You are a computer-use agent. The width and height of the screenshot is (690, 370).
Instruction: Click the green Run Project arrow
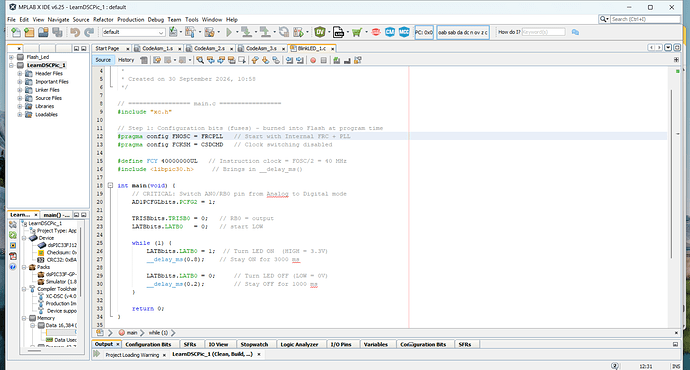coord(229,32)
